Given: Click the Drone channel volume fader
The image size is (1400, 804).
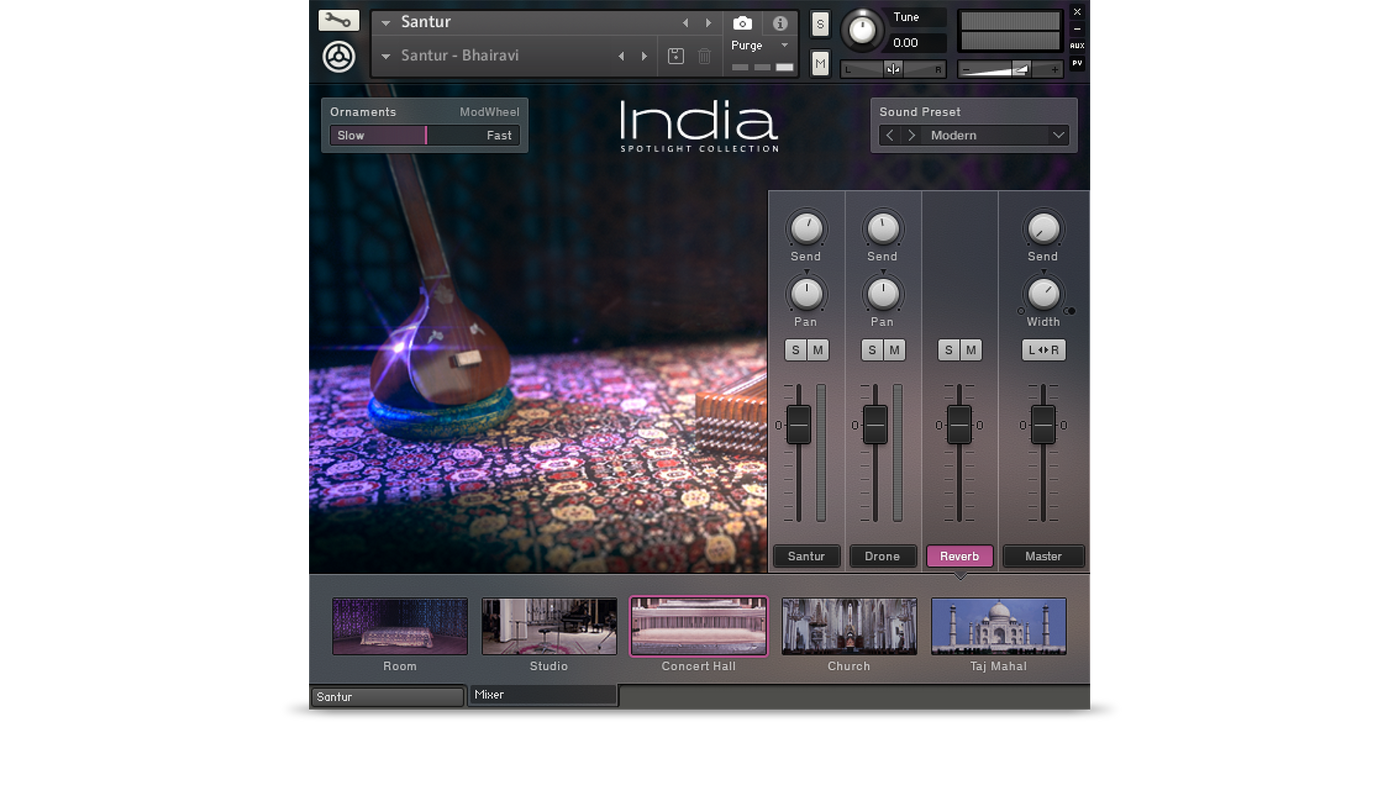Looking at the screenshot, I should pyautogui.click(x=875, y=425).
